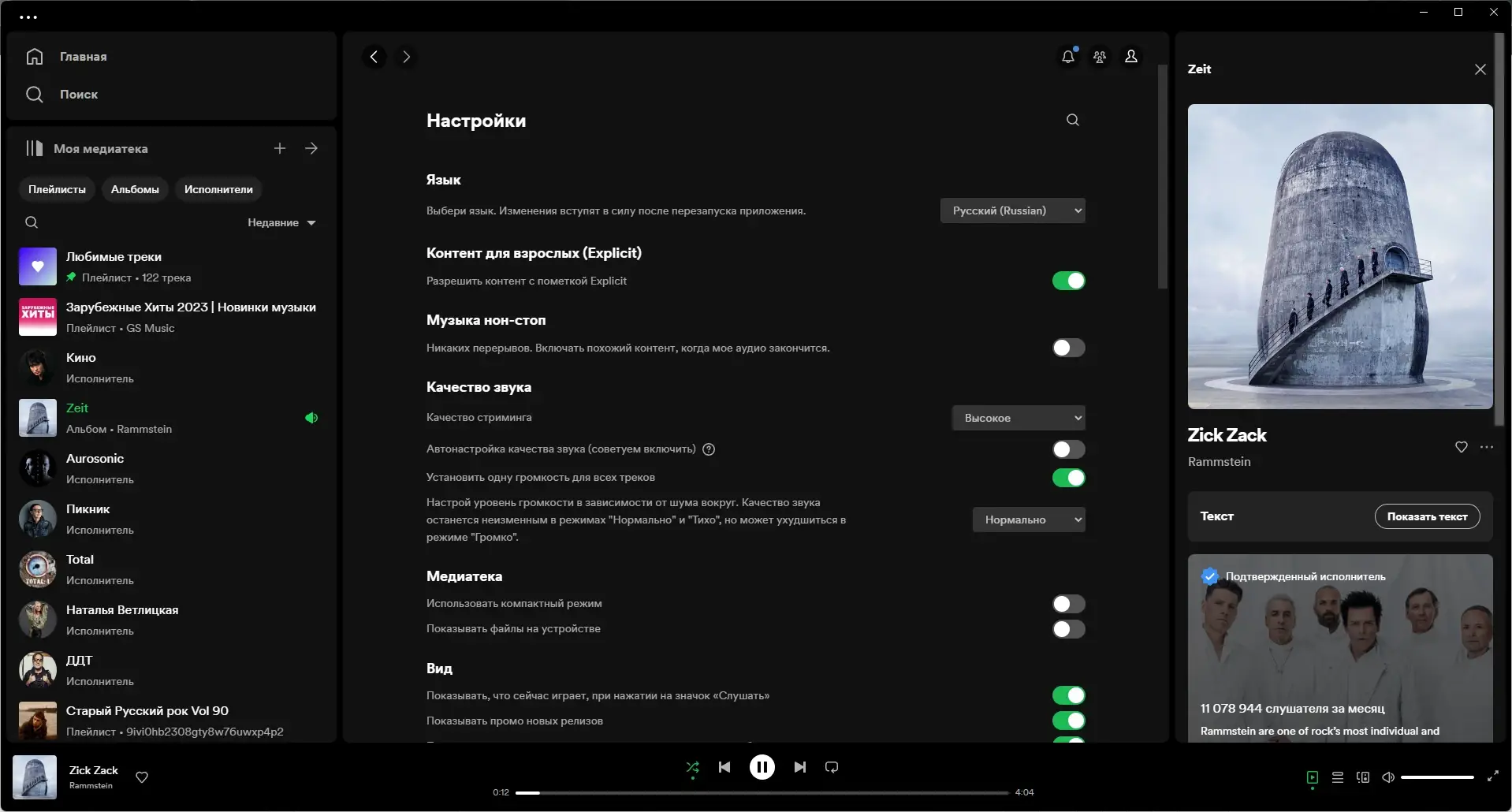Search in library magnifier icon
This screenshot has width=1512, height=812.
tap(32, 222)
